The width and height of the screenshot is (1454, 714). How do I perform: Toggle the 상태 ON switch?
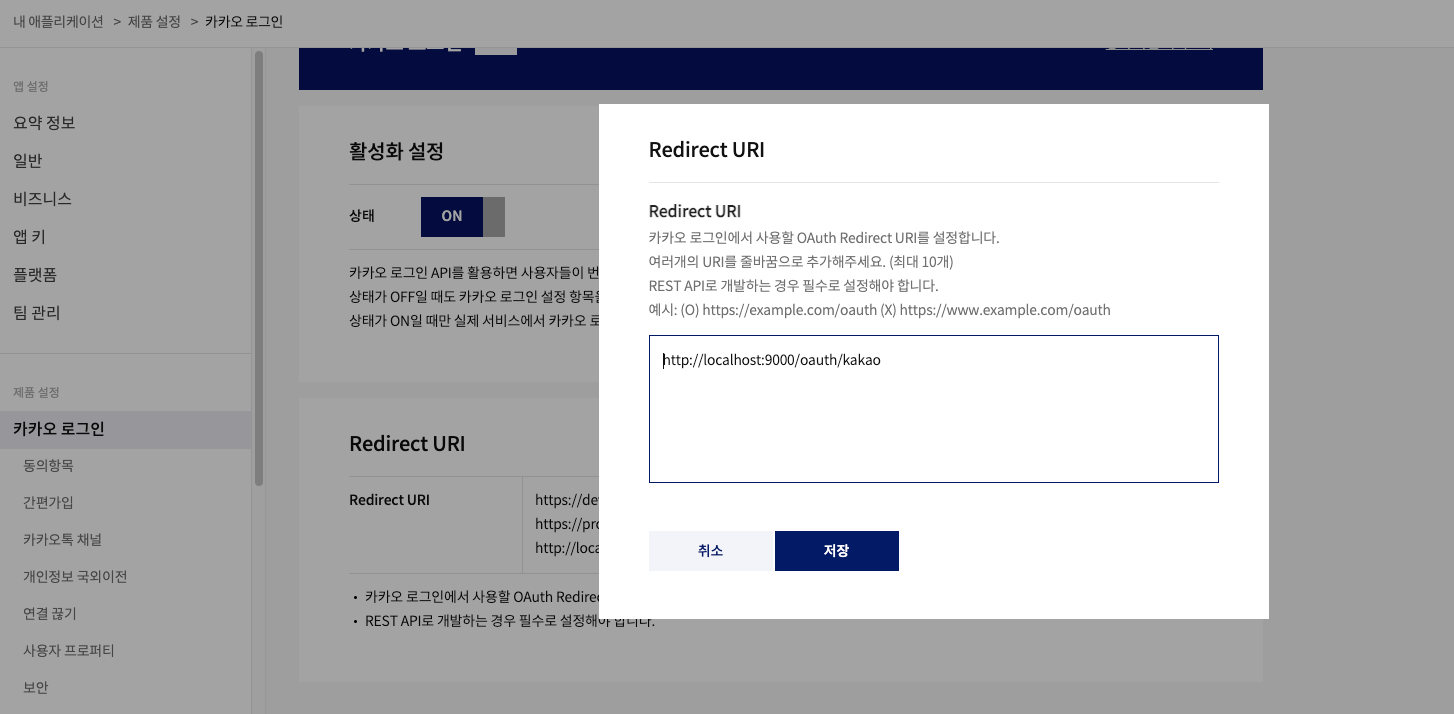click(x=463, y=216)
